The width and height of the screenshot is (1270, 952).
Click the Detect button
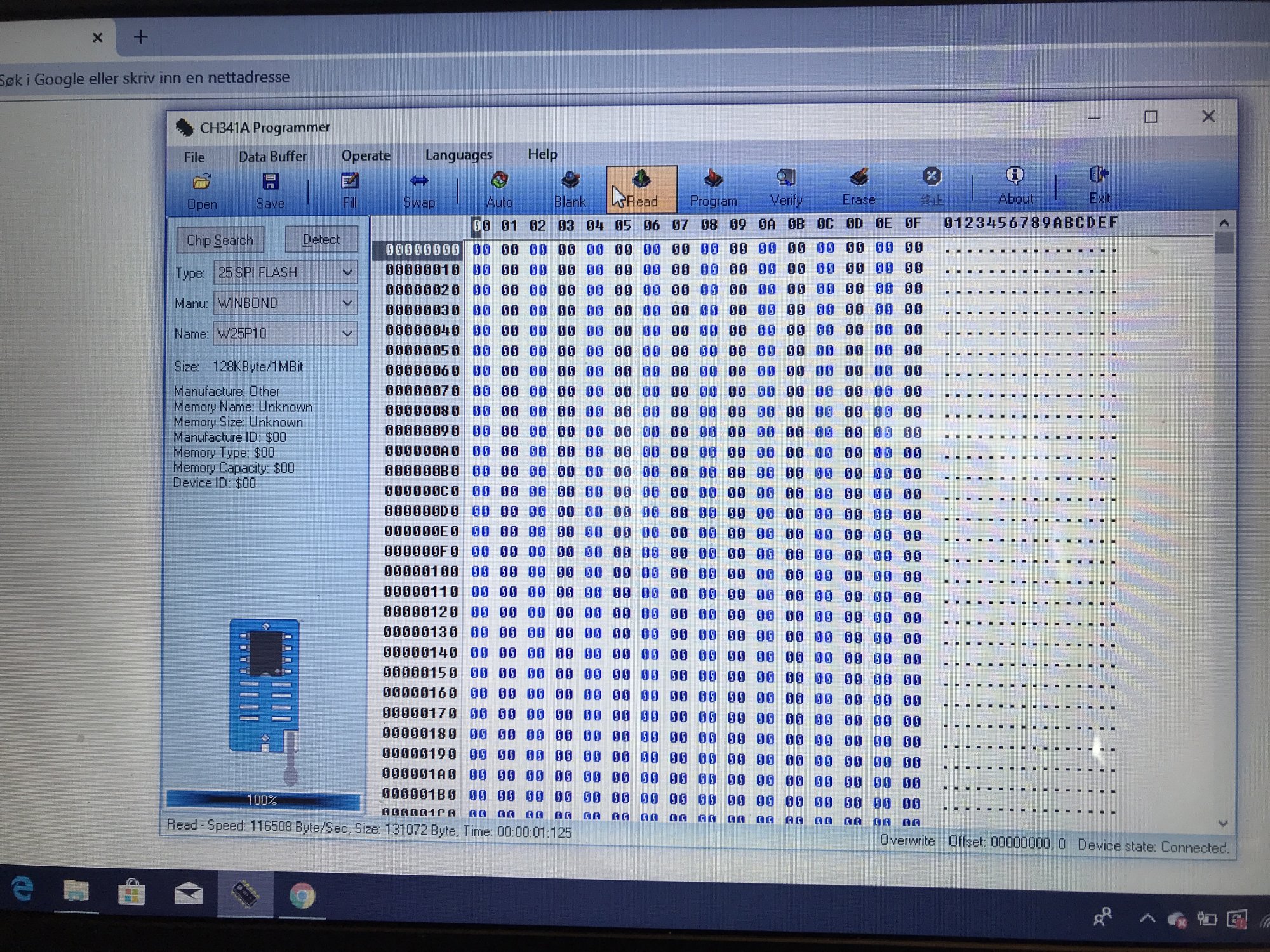pyautogui.click(x=321, y=239)
